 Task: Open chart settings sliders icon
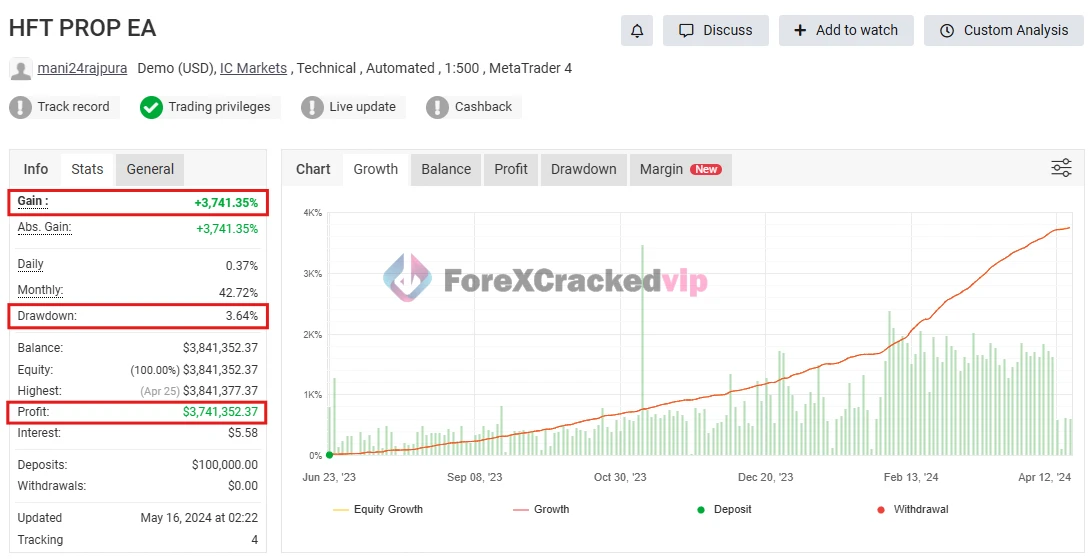(1061, 168)
